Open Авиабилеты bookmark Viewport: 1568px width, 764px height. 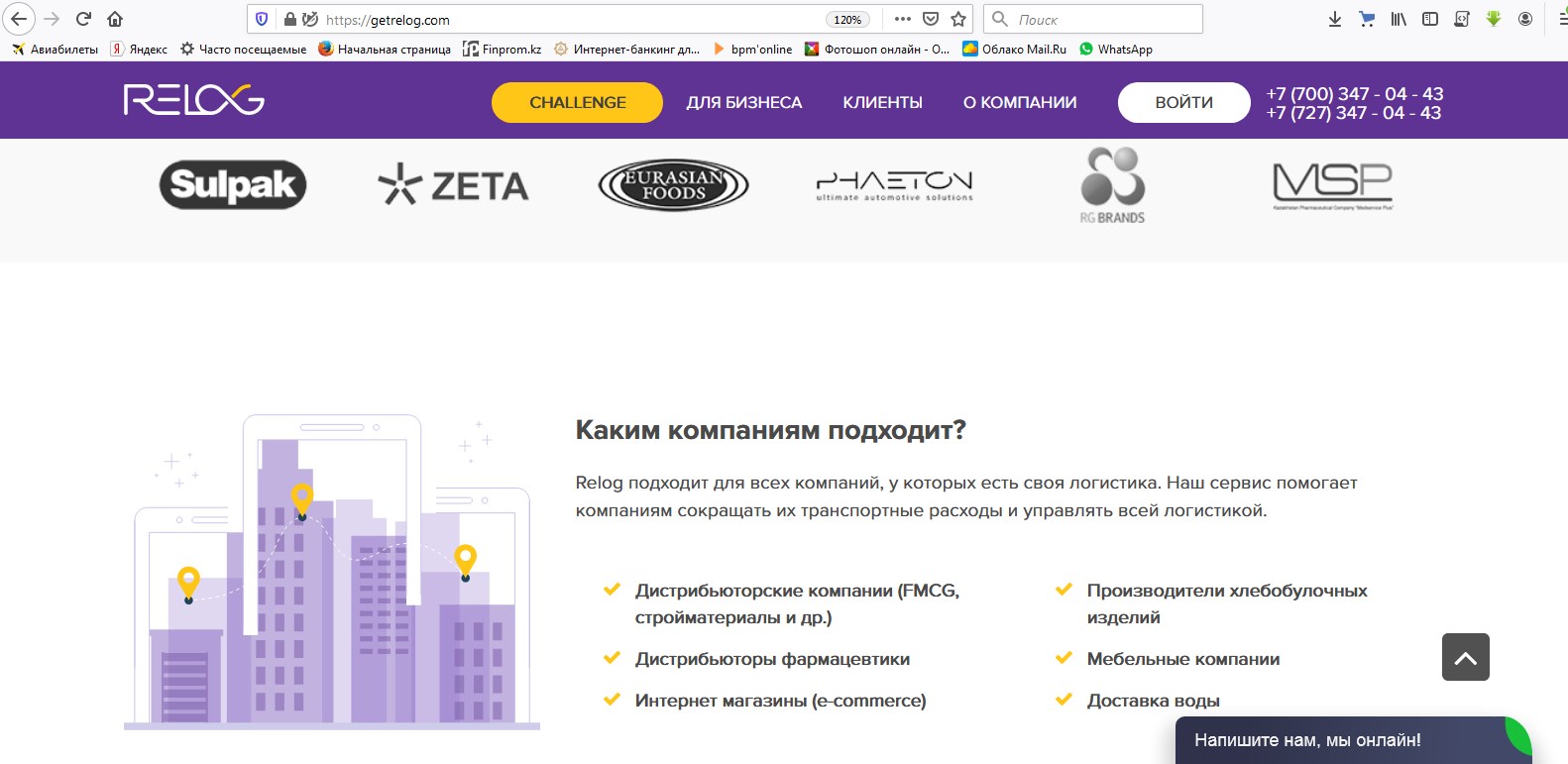[x=55, y=49]
